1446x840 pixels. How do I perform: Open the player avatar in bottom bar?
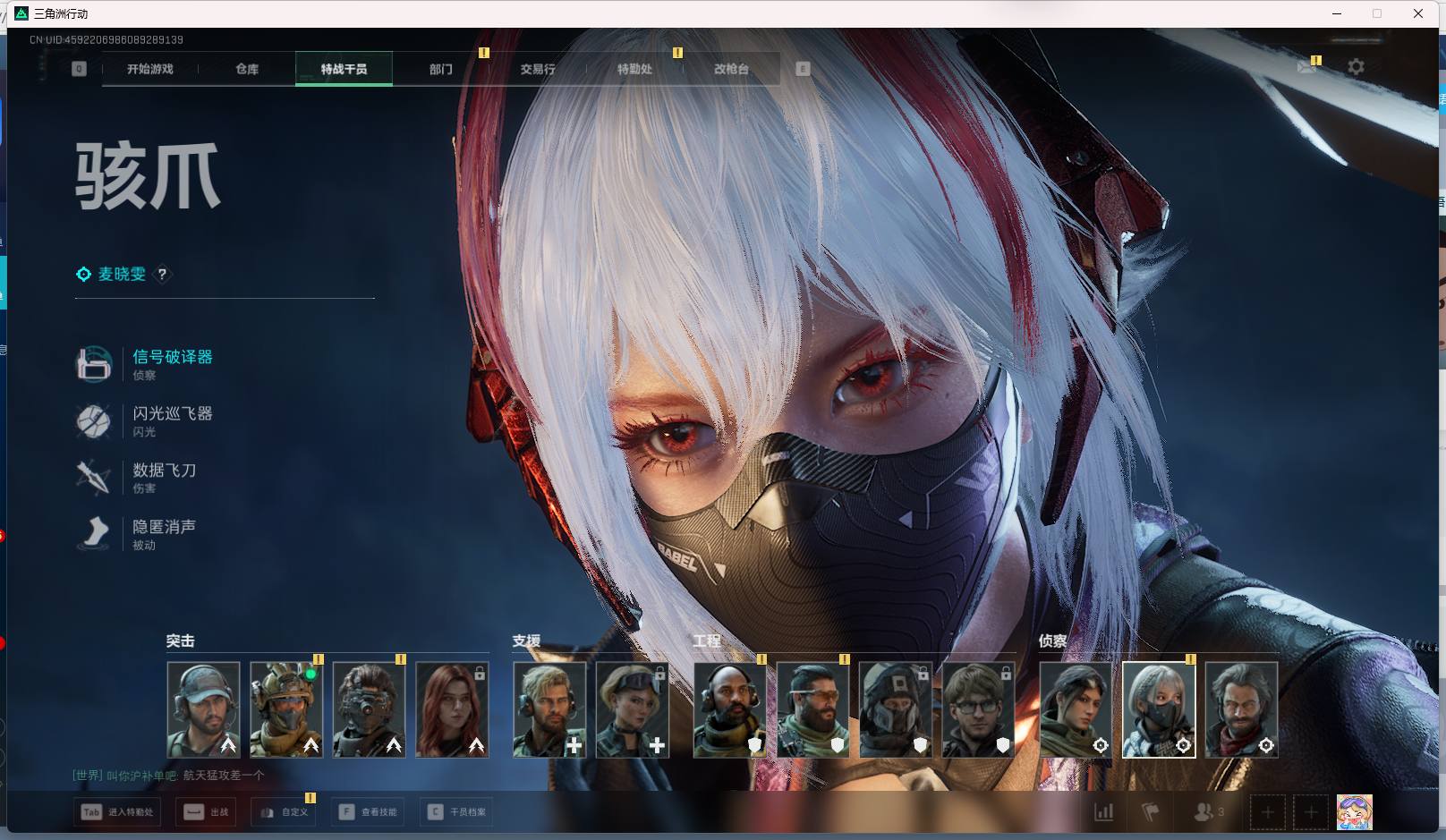(x=1355, y=812)
